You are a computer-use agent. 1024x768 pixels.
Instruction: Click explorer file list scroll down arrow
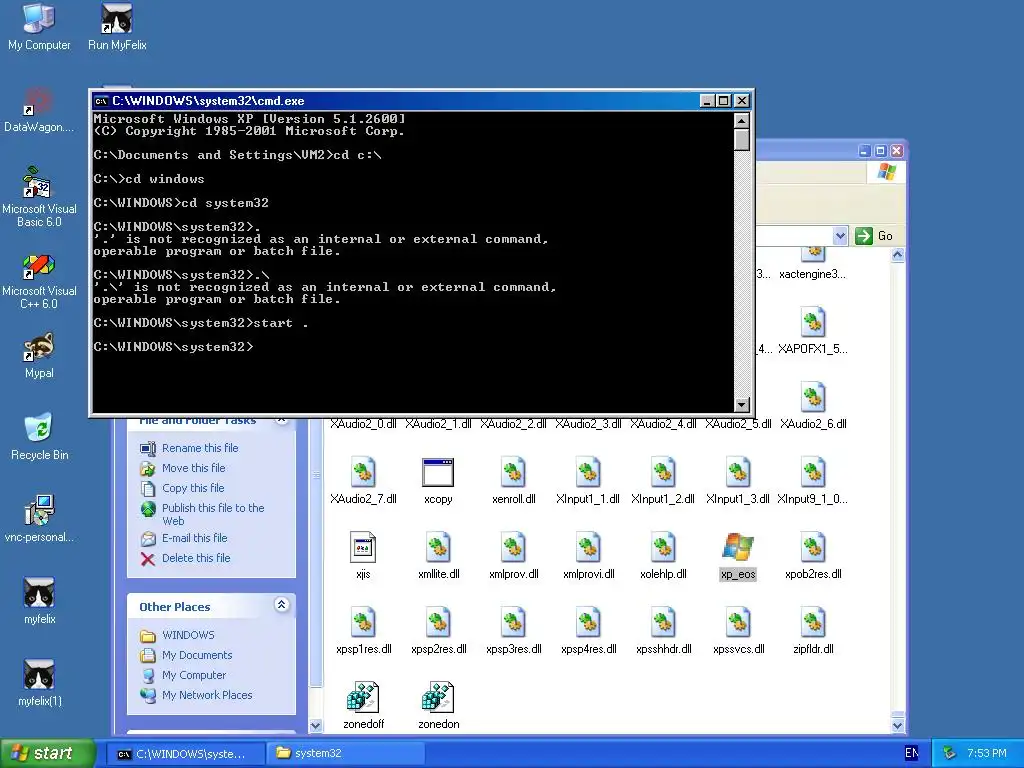[898, 725]
